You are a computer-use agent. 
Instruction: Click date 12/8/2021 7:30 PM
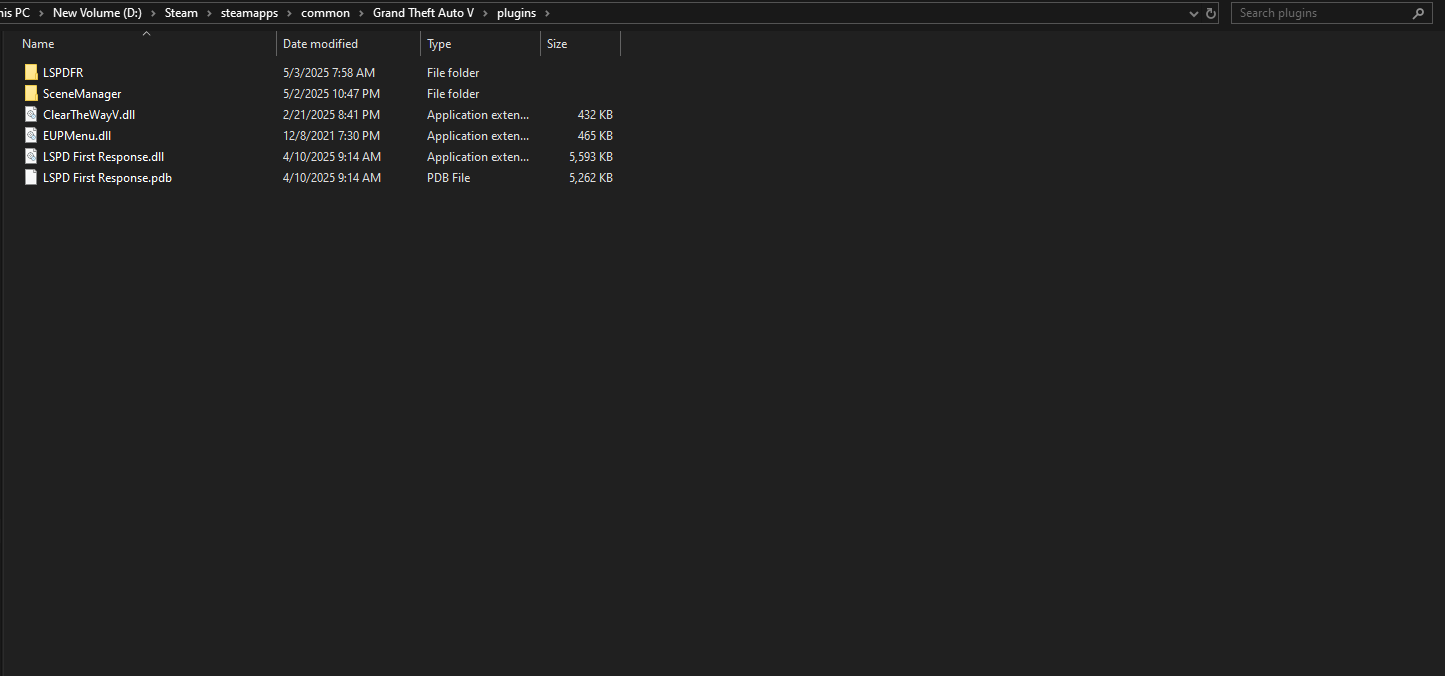pyautogui.click(x=331, y=135)
